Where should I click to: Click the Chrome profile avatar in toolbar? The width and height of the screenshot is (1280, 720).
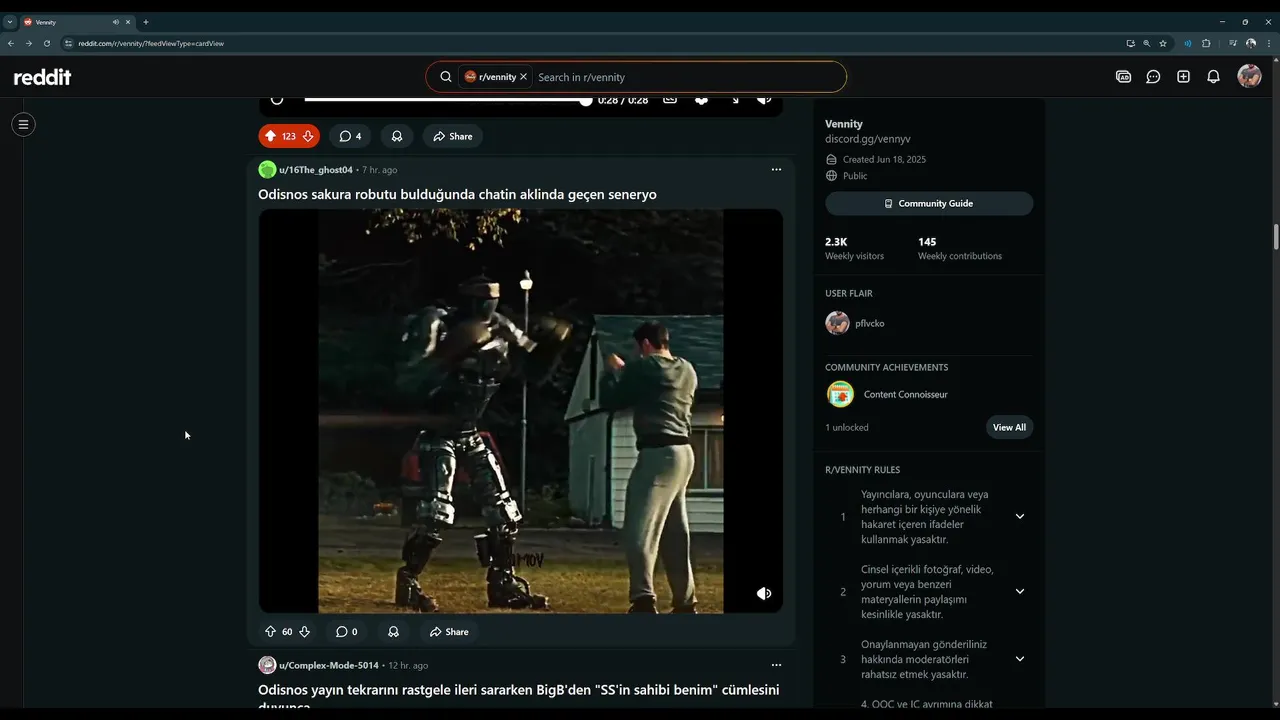coord(1251,43)
